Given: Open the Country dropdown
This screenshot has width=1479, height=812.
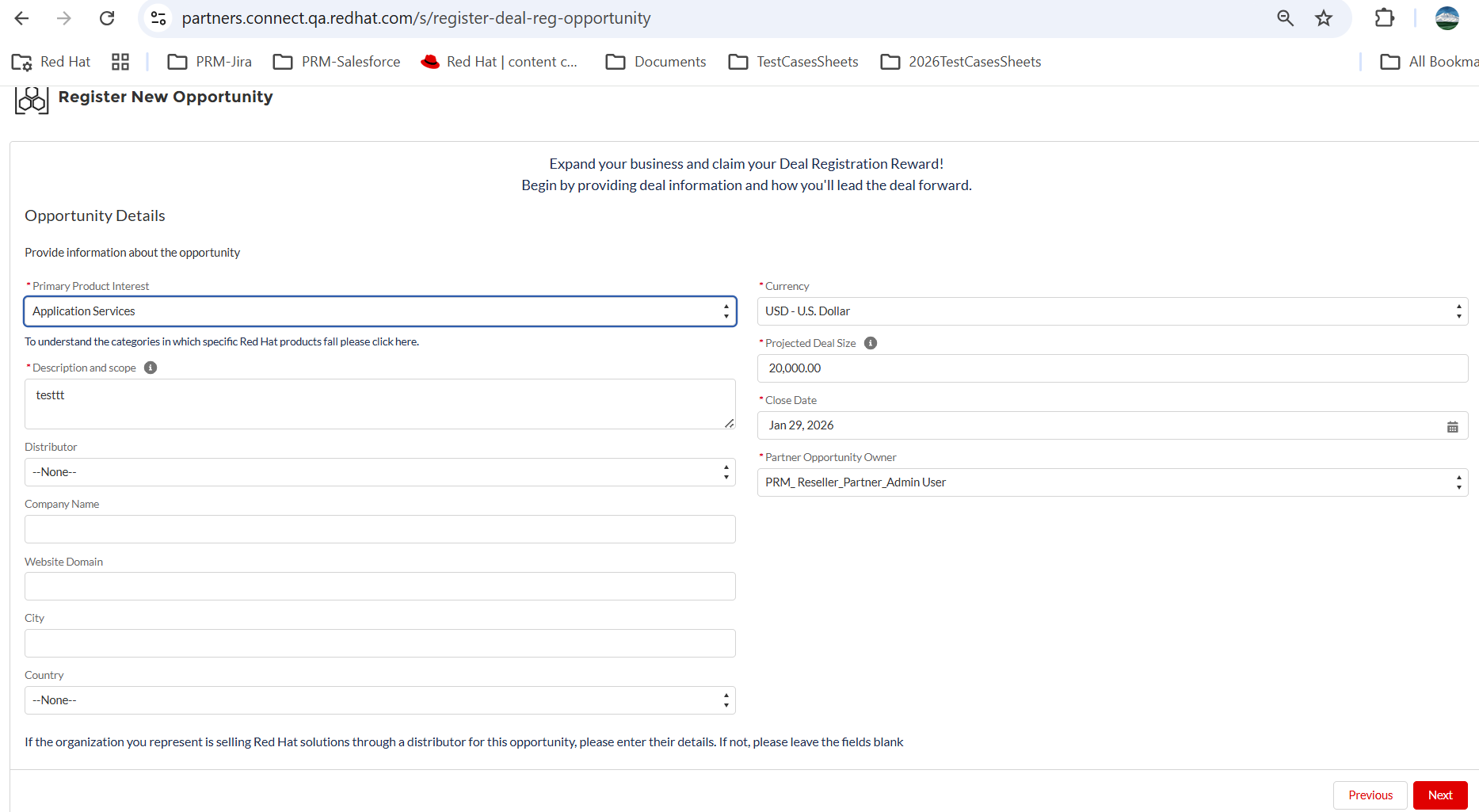Looking at the screenshot, I should 380,700.
